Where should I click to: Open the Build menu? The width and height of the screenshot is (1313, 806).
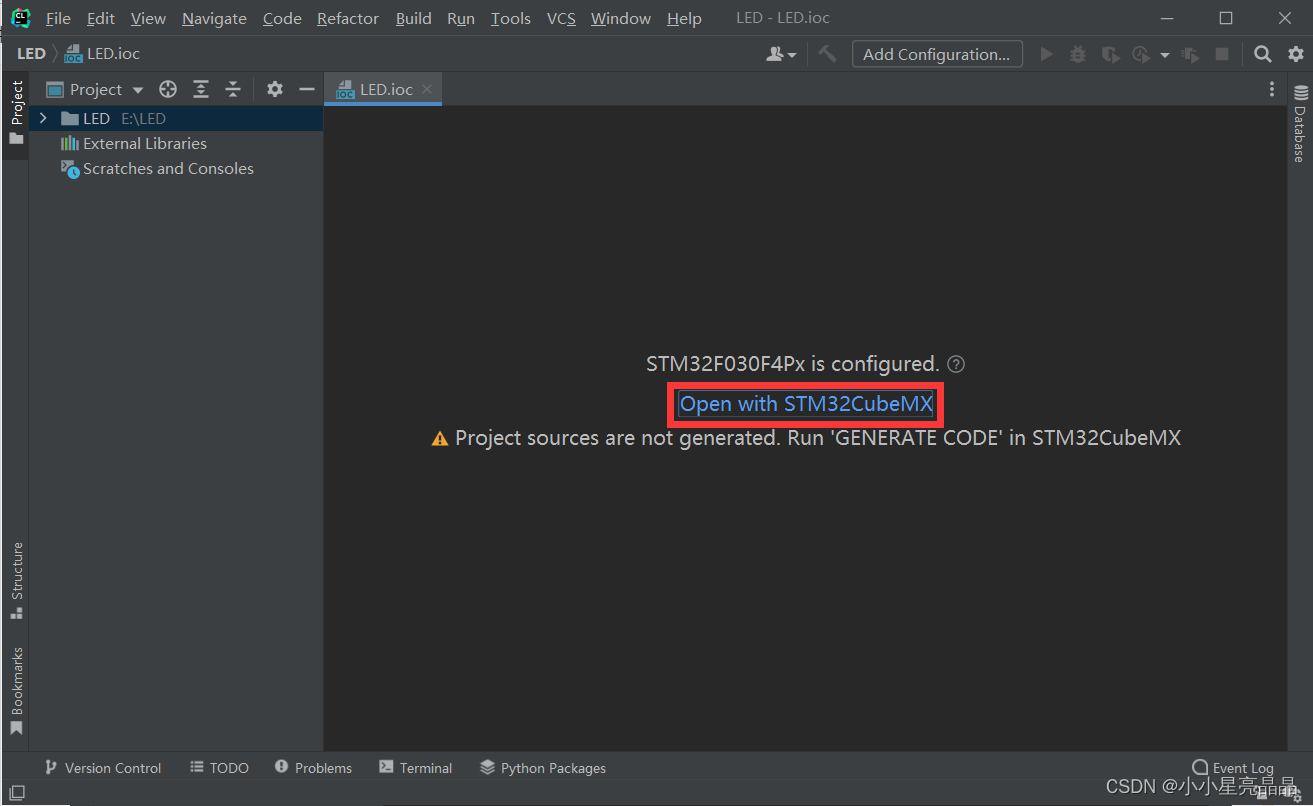tap(413, 18)
